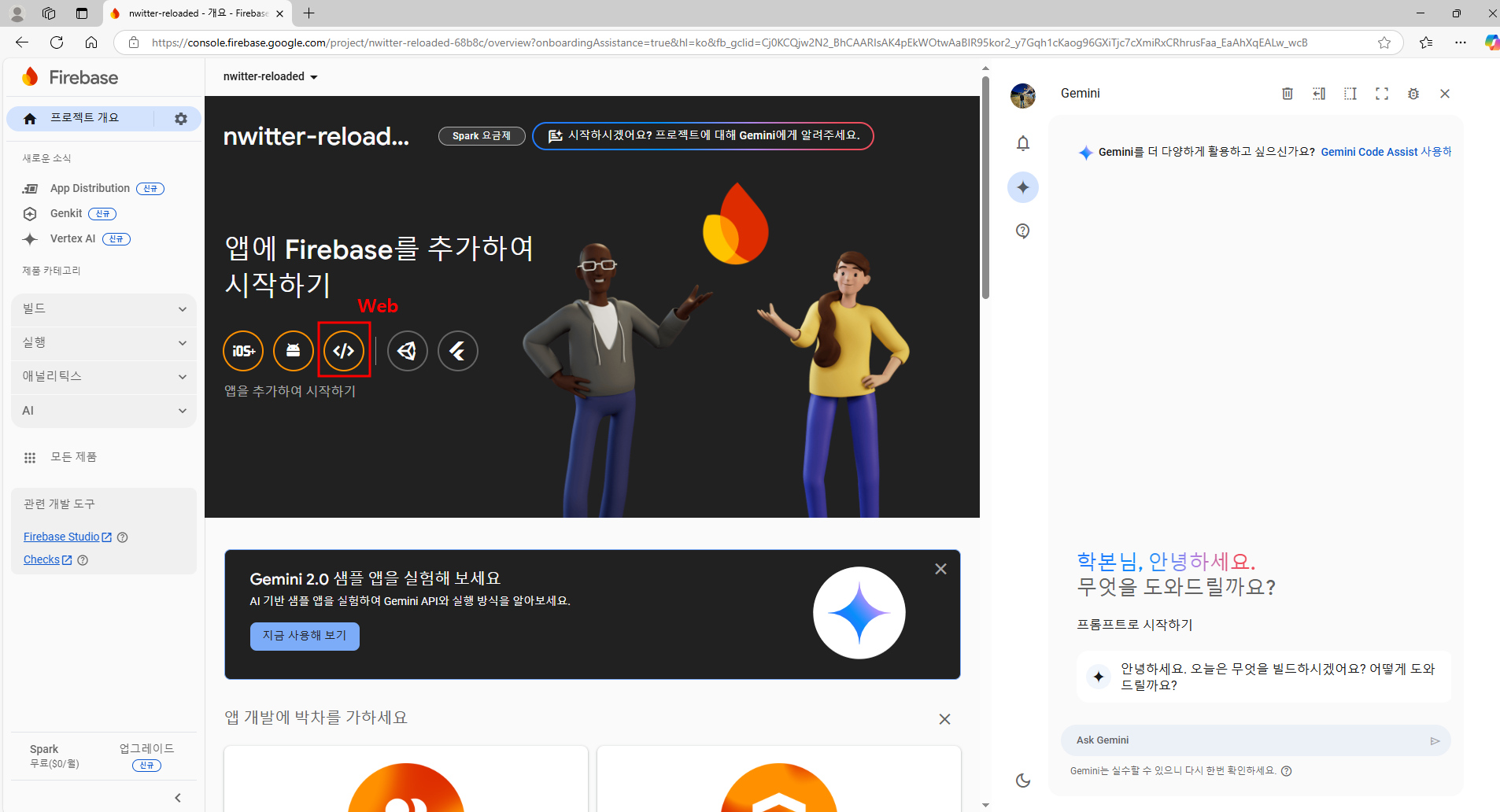This screenshot has height=812, width=1500.
Task: Open the nwitter-reloaded project dropdown
Action: click(x=270, y=76)
